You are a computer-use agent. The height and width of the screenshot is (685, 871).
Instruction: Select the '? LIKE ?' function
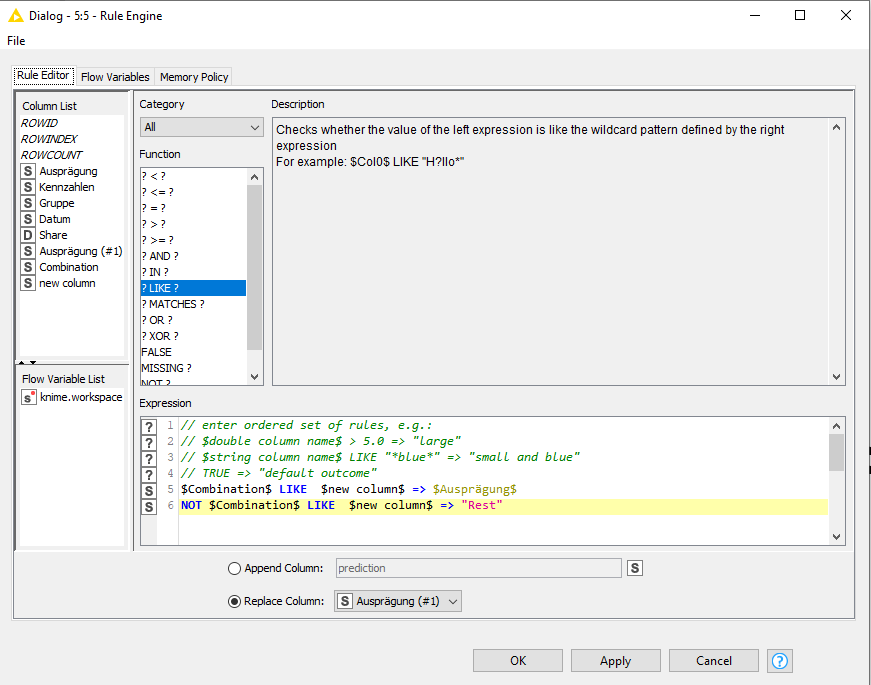coord(193,288)
